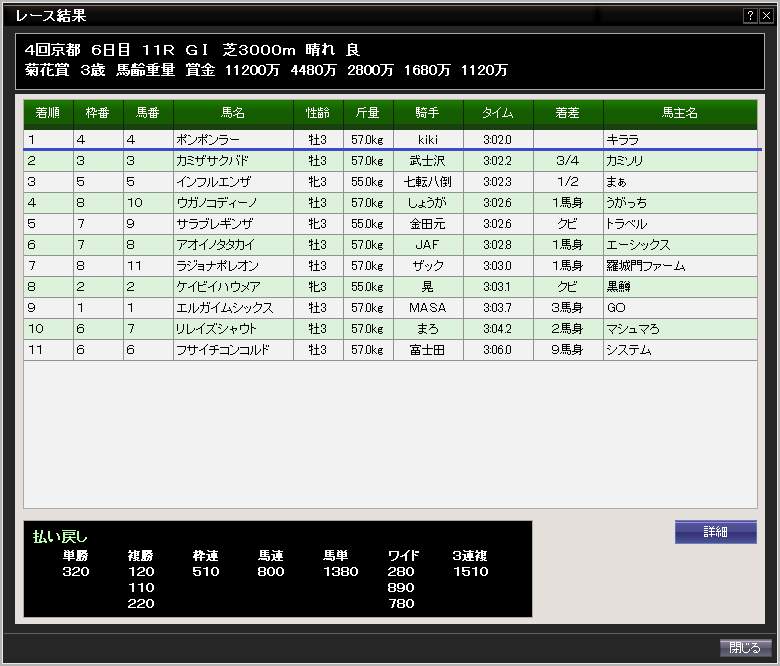
Task: Click owner name マシュマろ
Action: point(633,329)
